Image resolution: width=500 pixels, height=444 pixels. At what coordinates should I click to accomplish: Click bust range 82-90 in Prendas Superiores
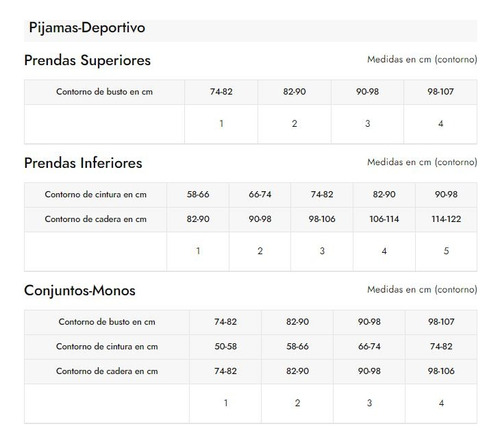[294, 91]
